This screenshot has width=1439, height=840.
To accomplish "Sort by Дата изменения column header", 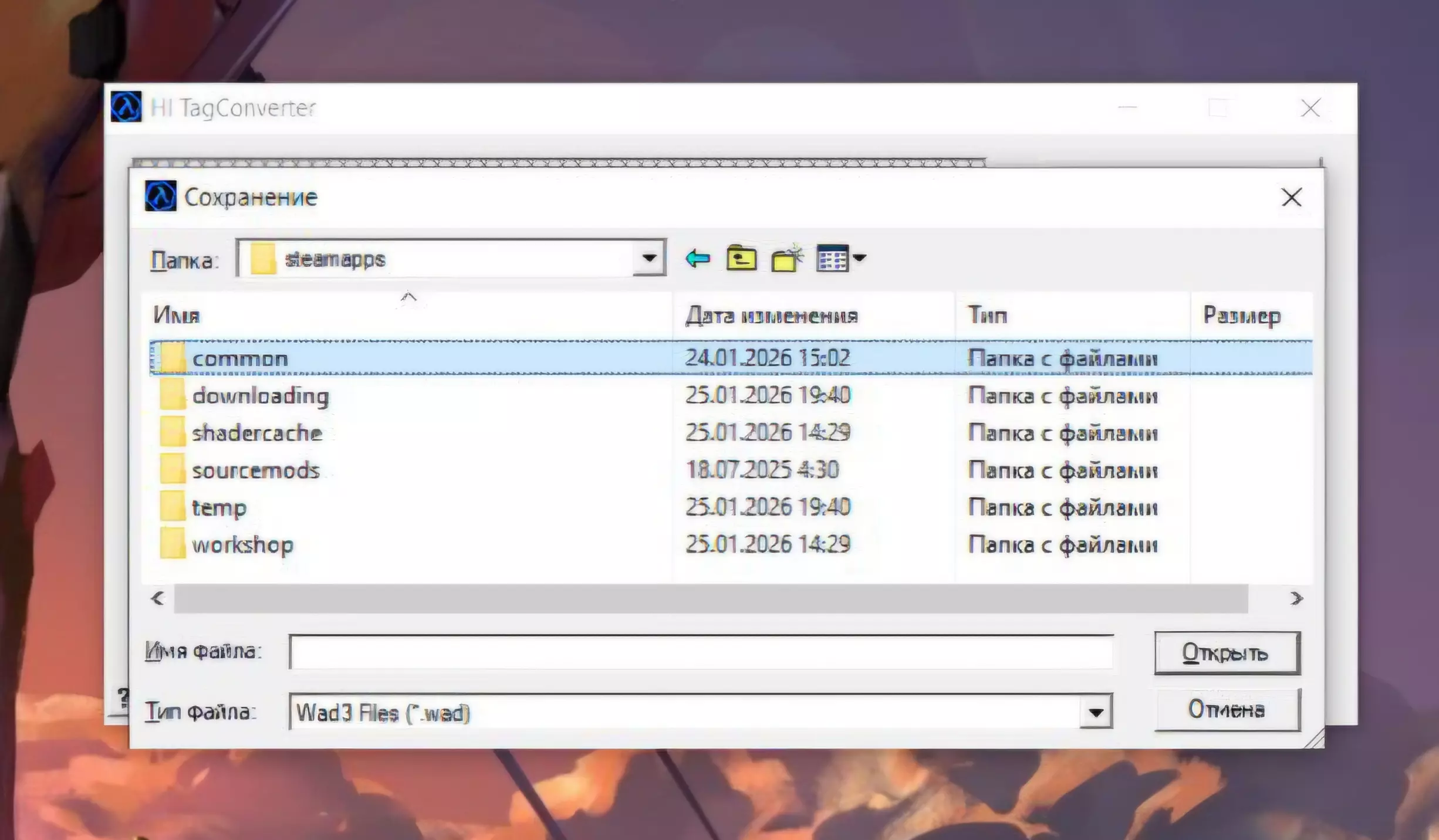I will (771, 316).
